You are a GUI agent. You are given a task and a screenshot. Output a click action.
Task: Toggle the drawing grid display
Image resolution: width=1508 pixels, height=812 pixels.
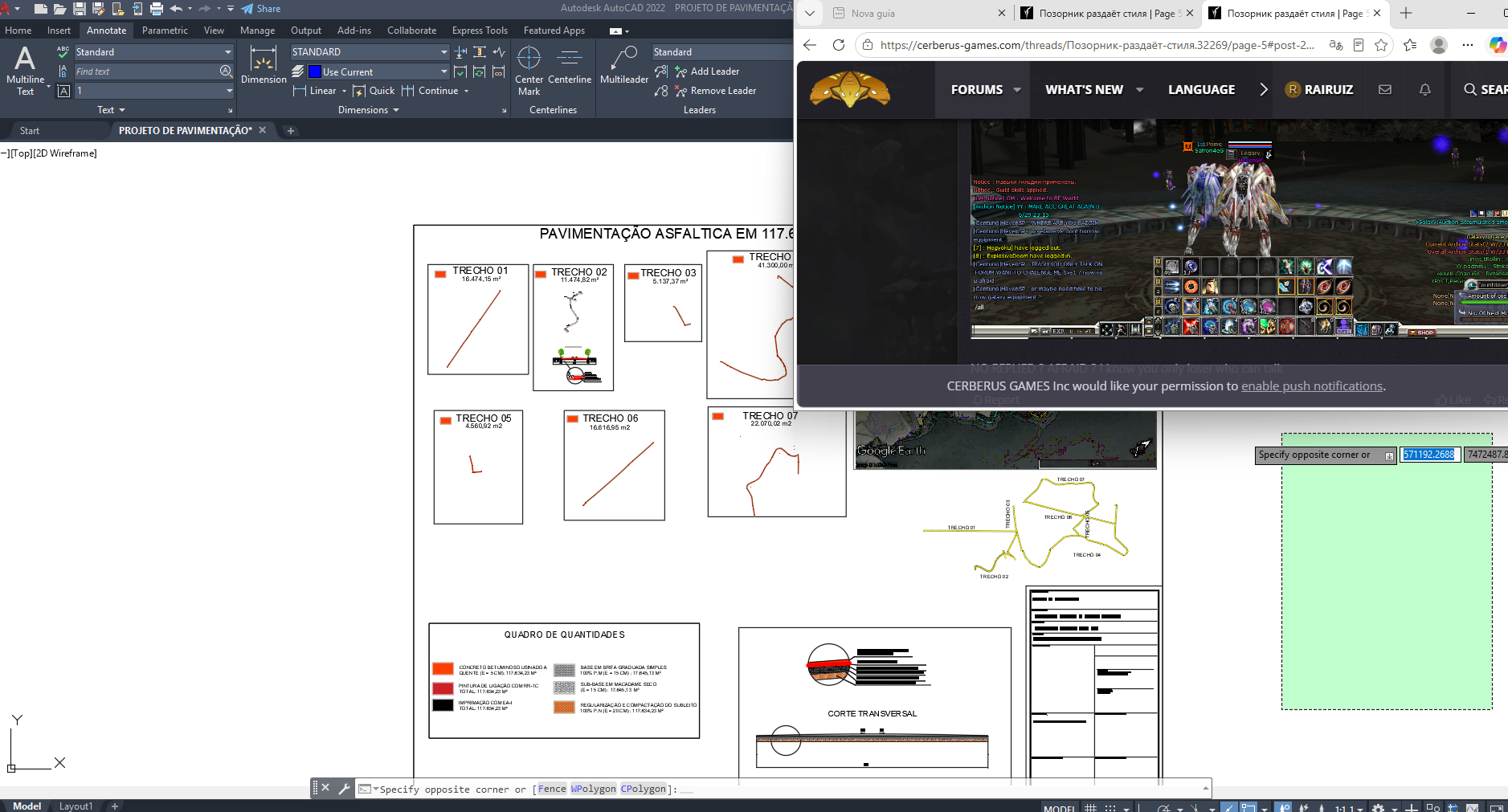[1090, 807]
